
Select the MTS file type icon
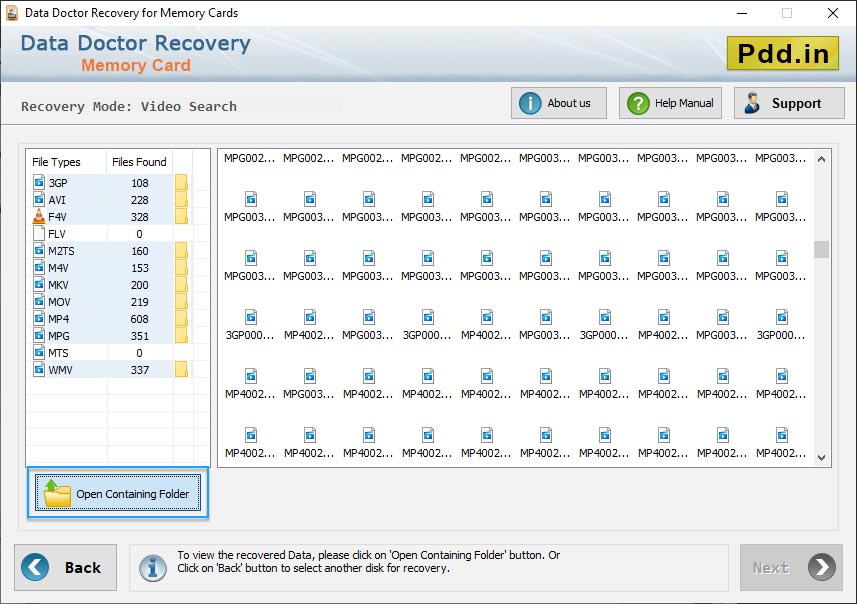tap(39, 352)
